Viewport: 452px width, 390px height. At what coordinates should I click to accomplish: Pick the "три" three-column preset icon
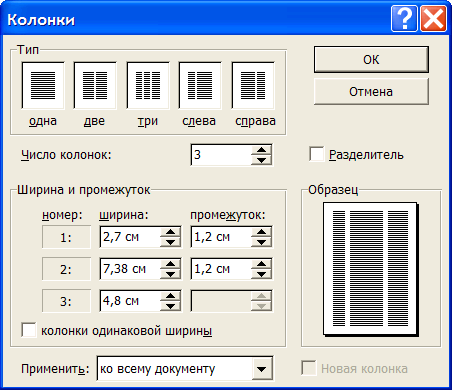(x=148, y=85)
